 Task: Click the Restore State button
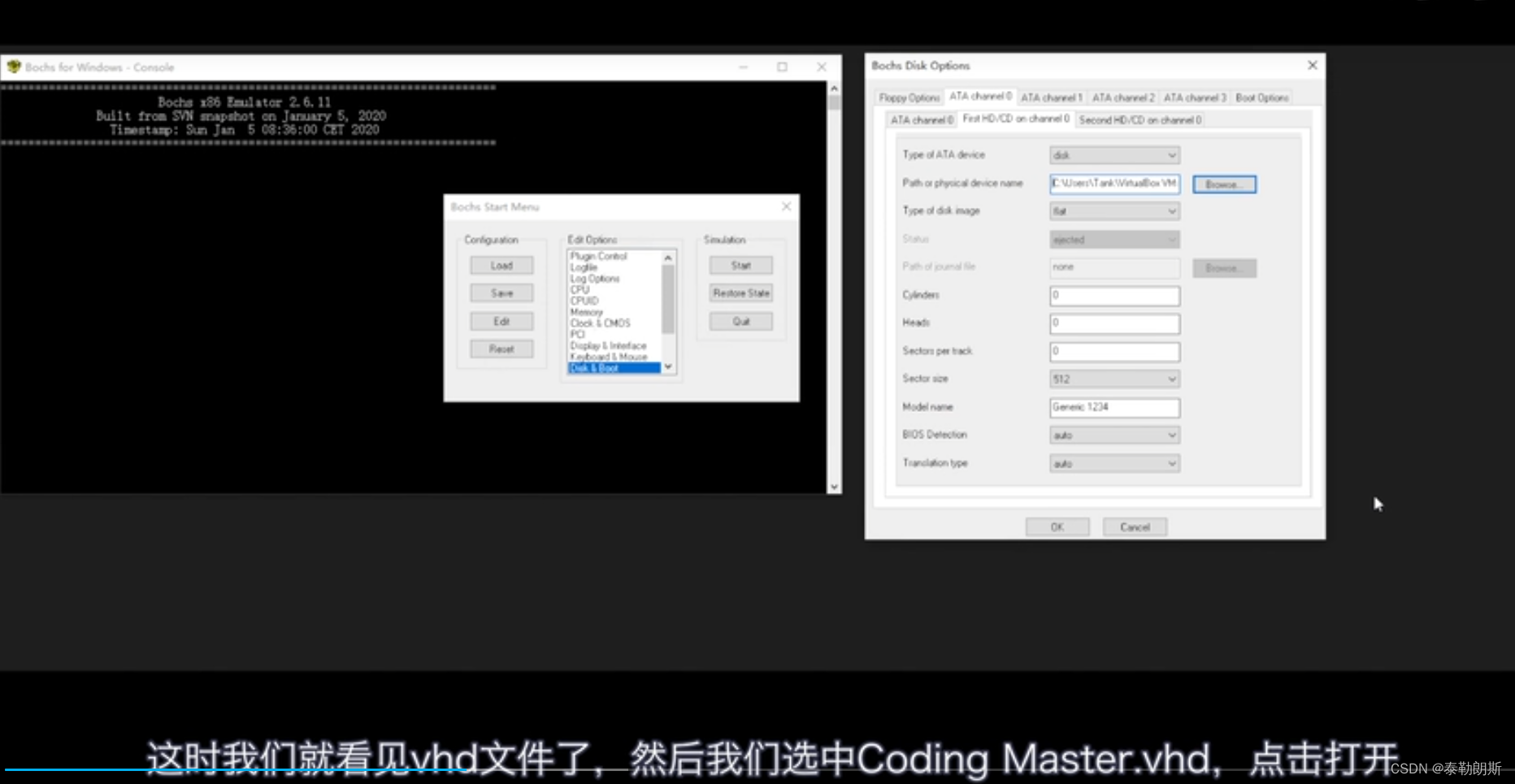(x=740, y=293)
